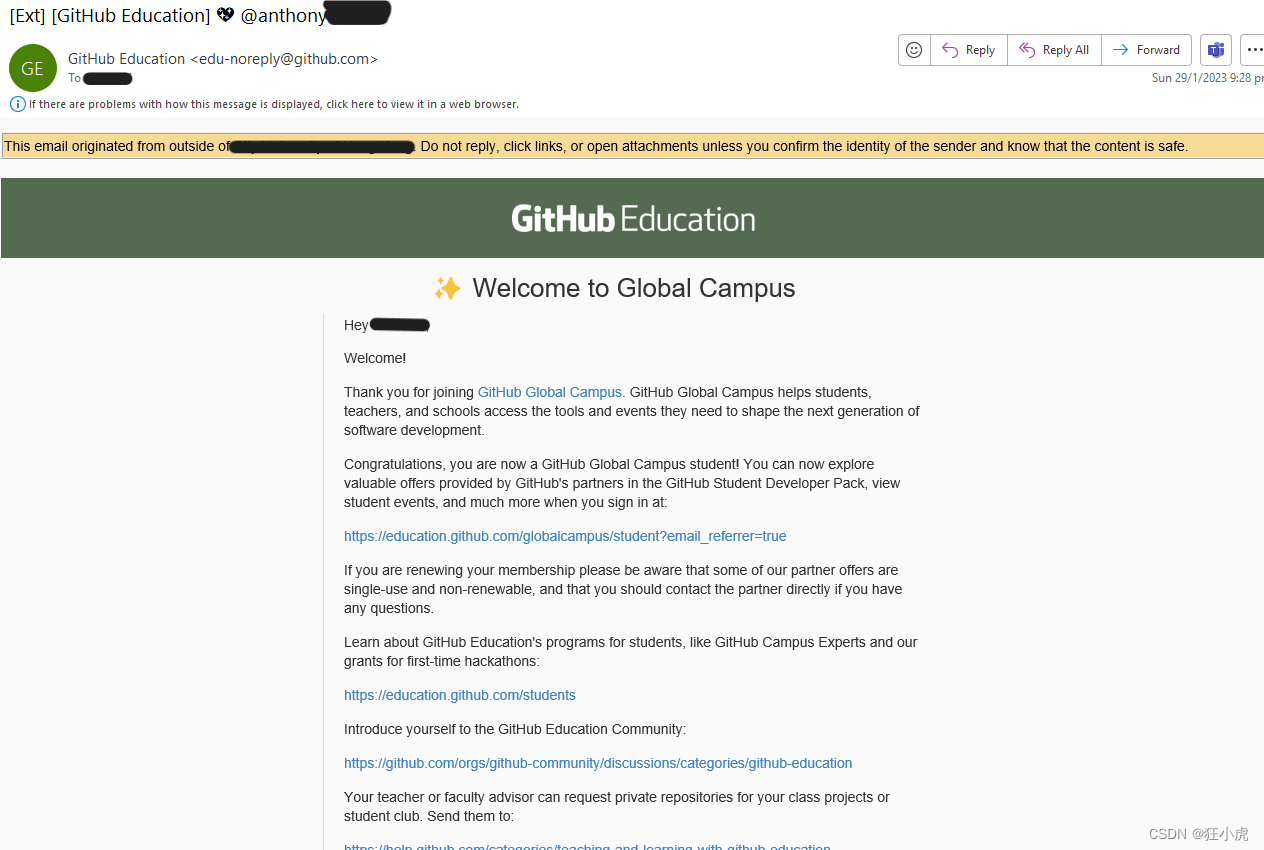The image size is (1264, 850).
Task: Click the GitHub Education header banner
Action: 632,217
